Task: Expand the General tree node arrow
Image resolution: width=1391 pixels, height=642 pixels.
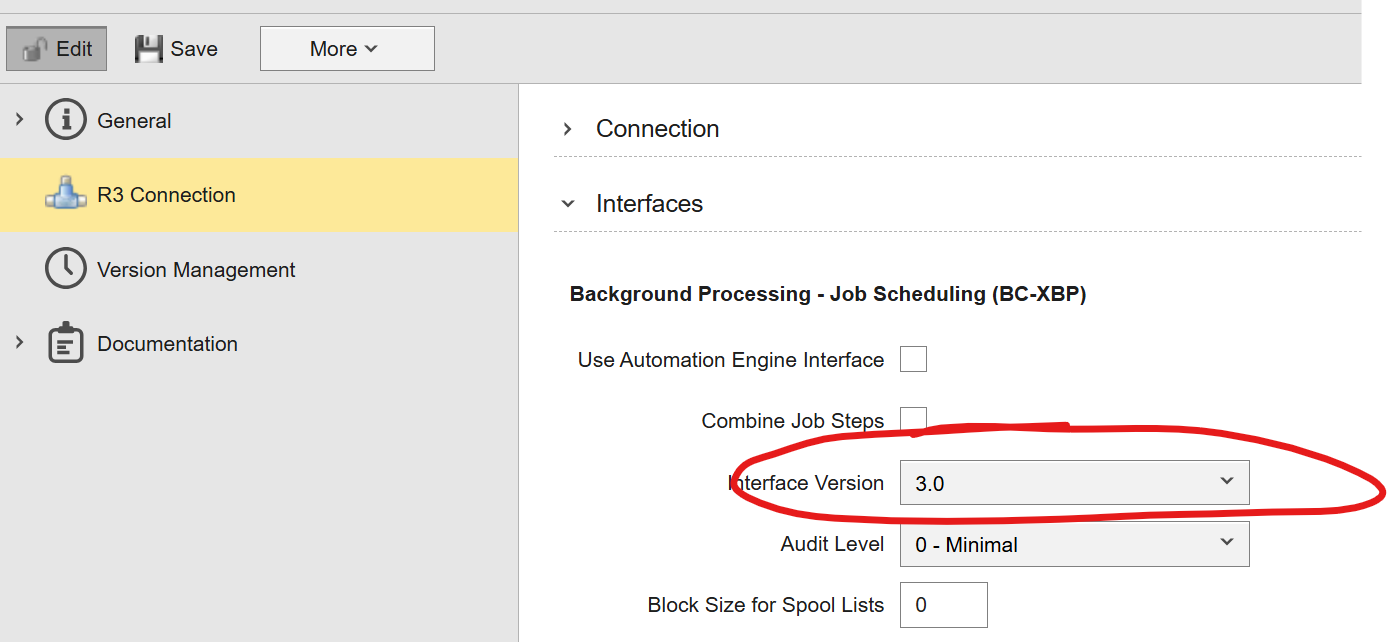Action: click(x=19, y=120)
